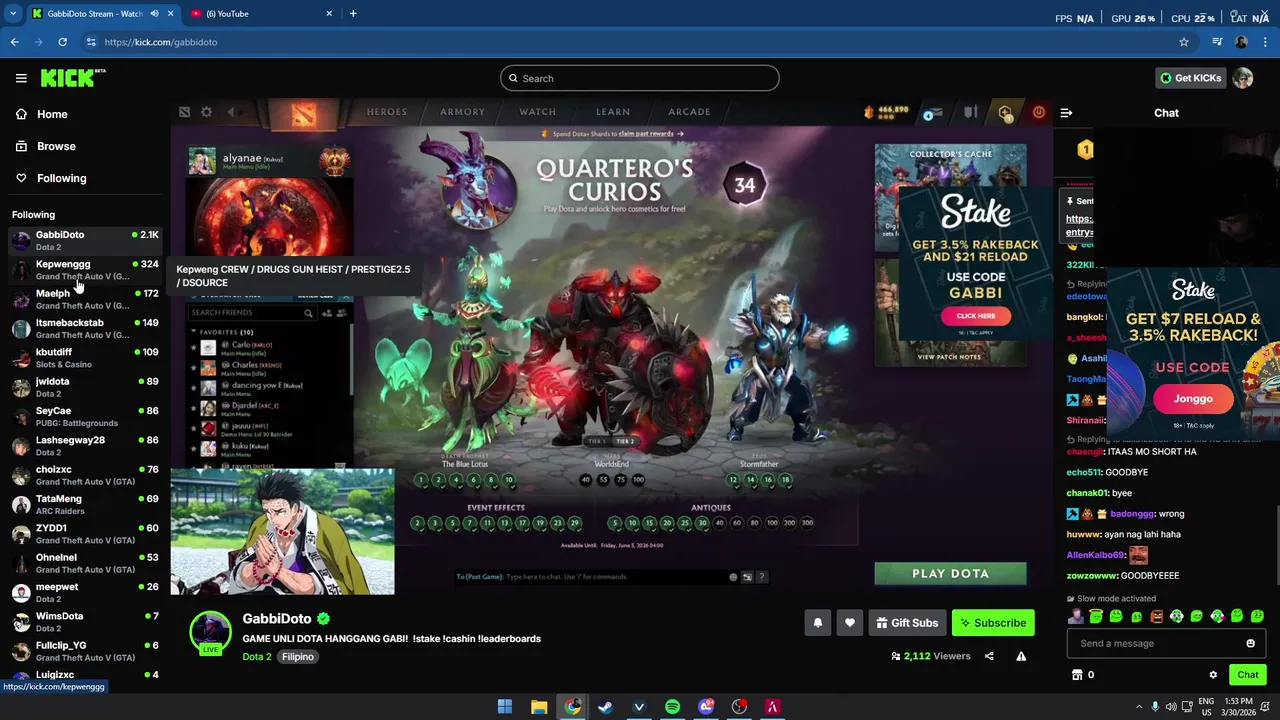Open Steam from the taskbar

[x=605, y=707]
